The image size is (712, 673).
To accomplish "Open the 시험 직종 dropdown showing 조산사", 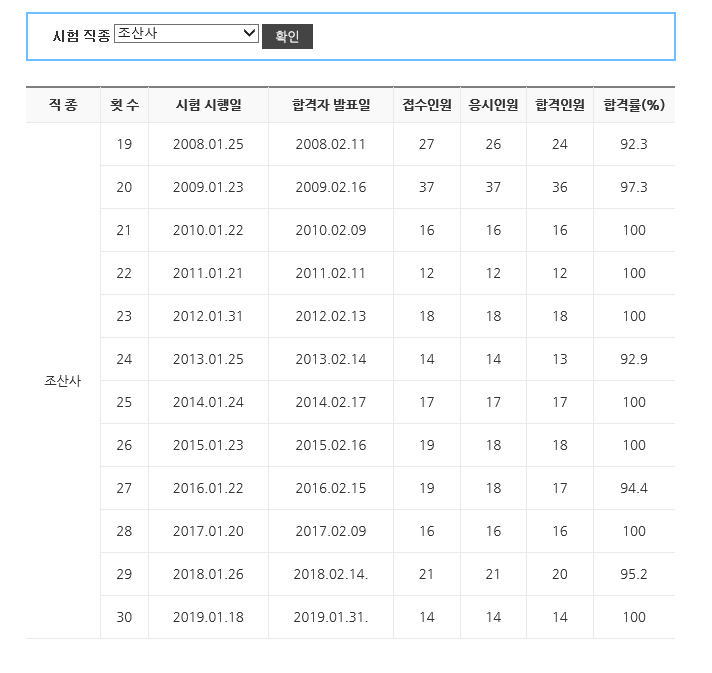I will pyautogui.click(x=186, y=34).
